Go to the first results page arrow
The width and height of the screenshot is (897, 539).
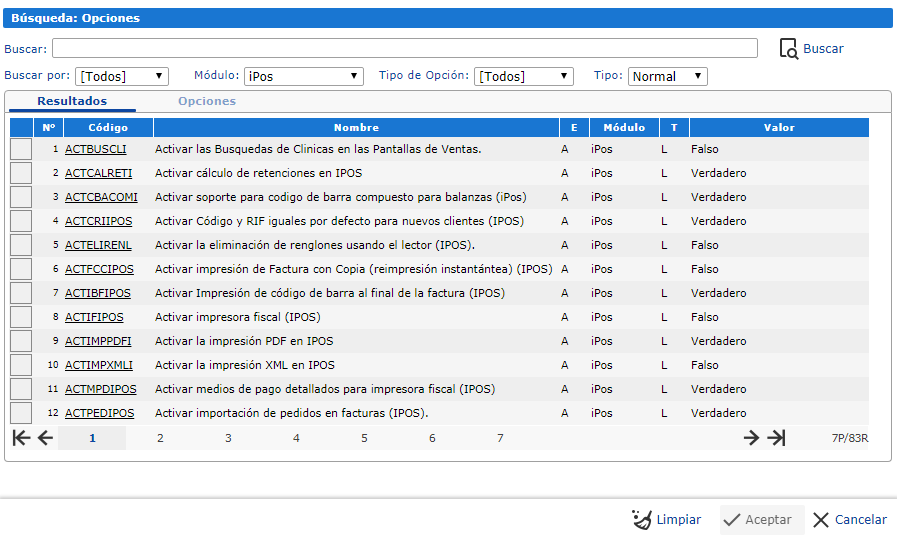(21, 438)
